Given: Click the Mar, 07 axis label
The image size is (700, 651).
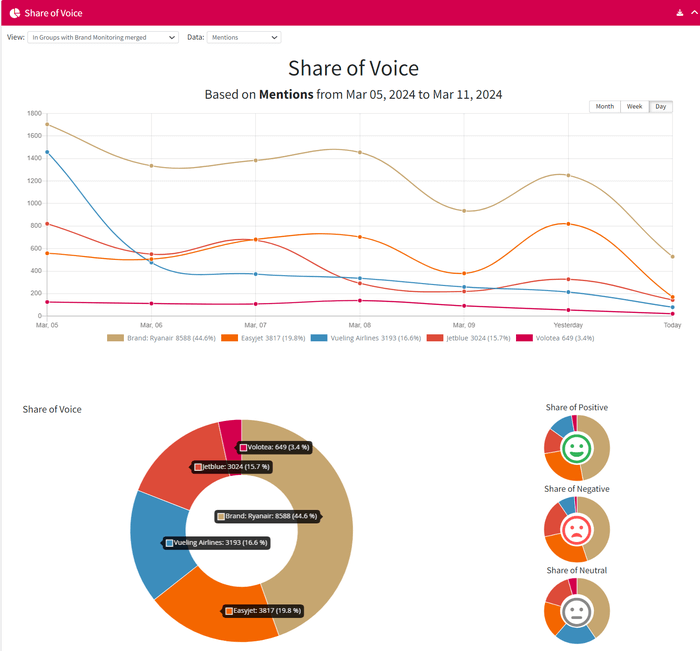Looking at the screenshot, I should [x=255, y=325].
